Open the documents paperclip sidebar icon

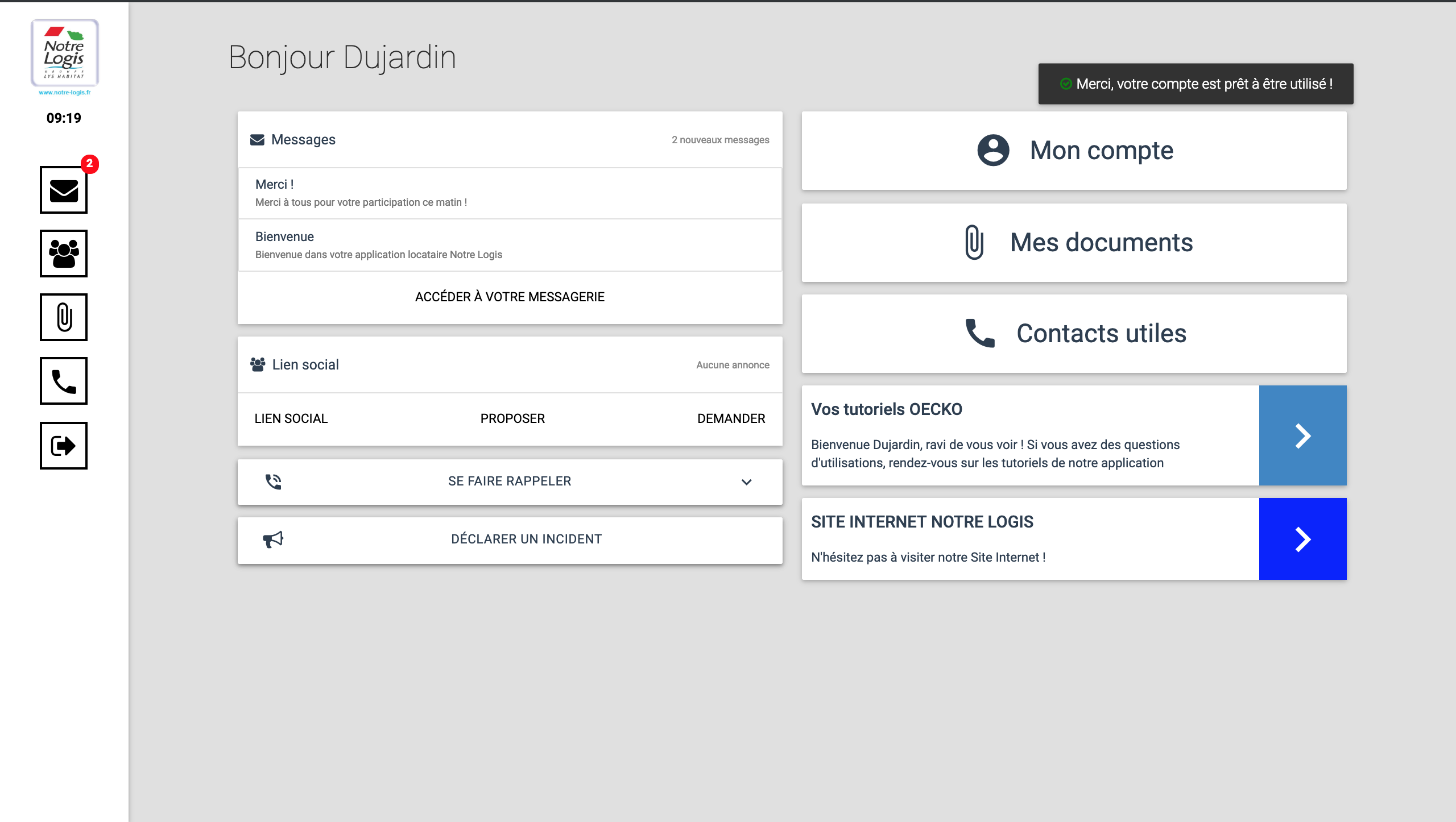(64, 317)
